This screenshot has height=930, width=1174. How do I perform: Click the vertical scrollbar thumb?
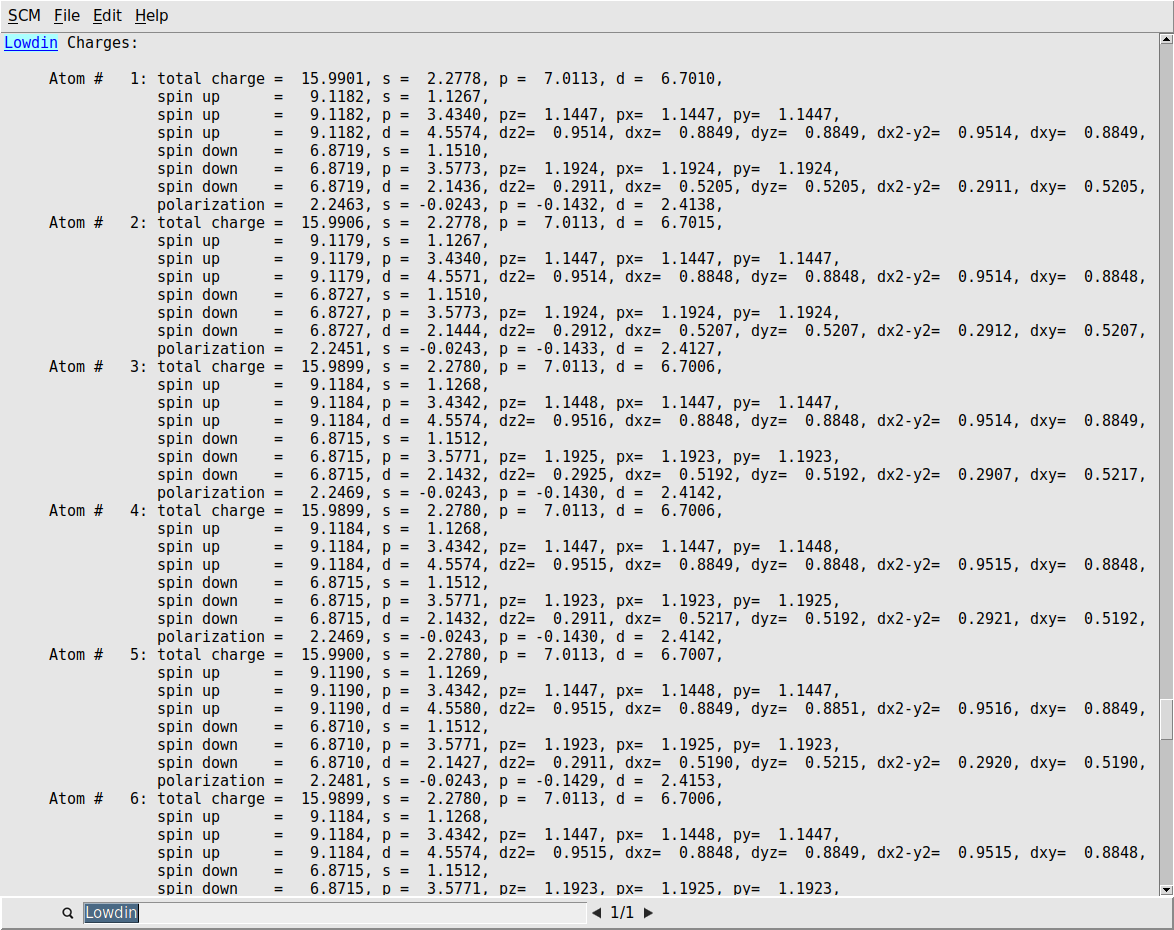click(x=1167, y=720)
